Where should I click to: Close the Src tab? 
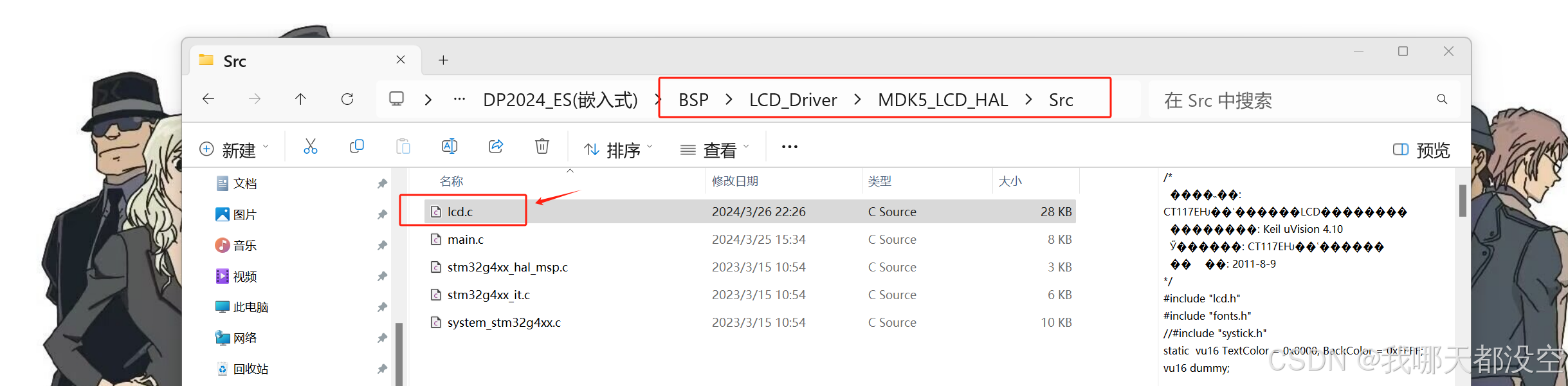[401, 60]
